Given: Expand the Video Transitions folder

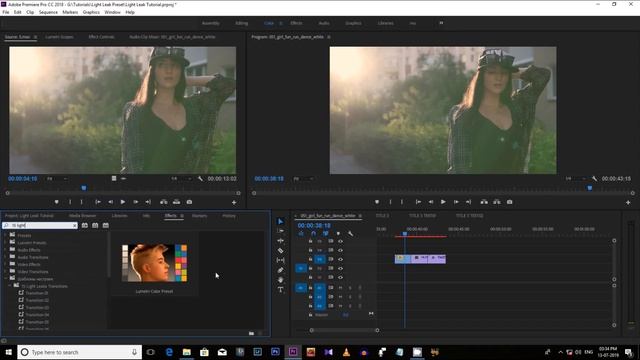Looking at the screenshot, I should pyautogui.click(x=5, y=271).
